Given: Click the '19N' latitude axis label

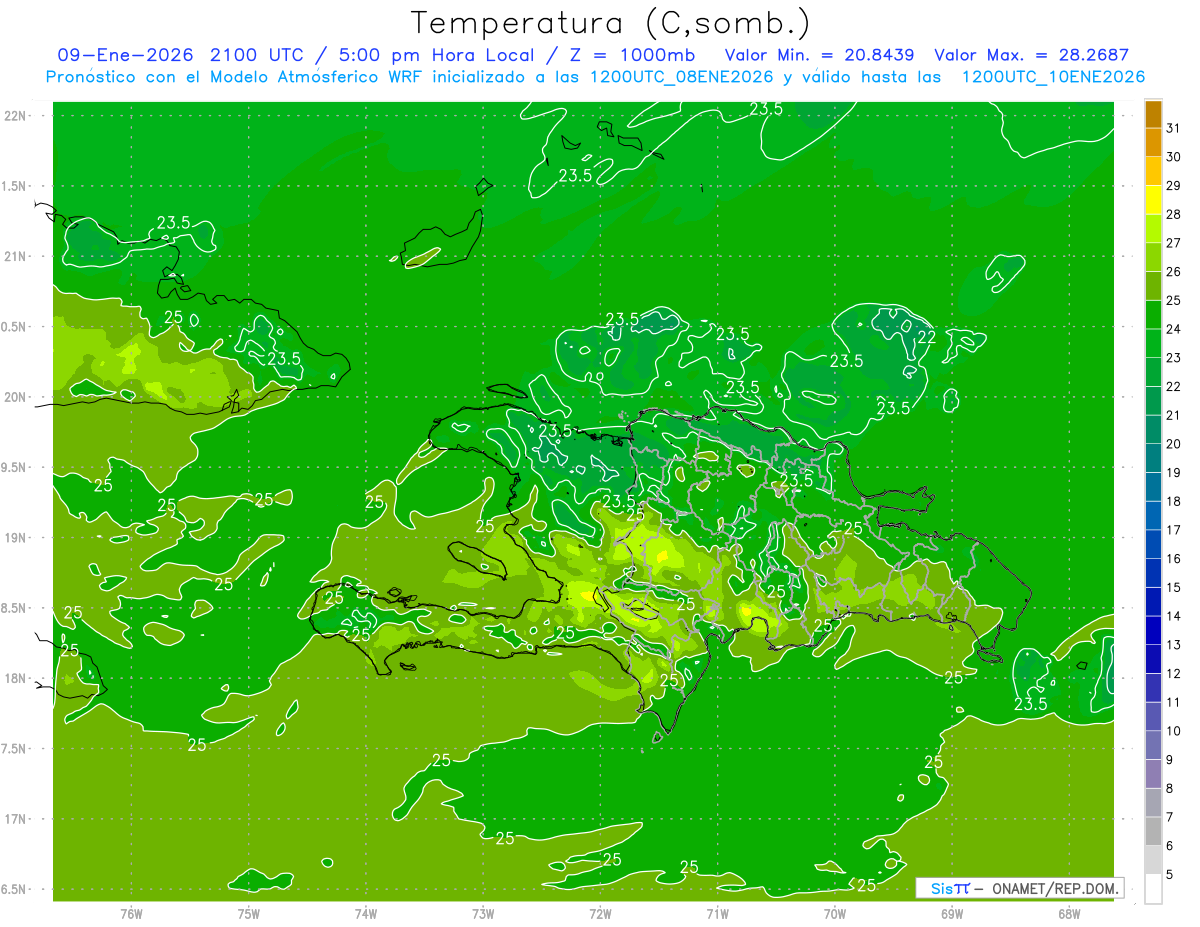Looking at the screenshot, I should [x=15, y=538].
